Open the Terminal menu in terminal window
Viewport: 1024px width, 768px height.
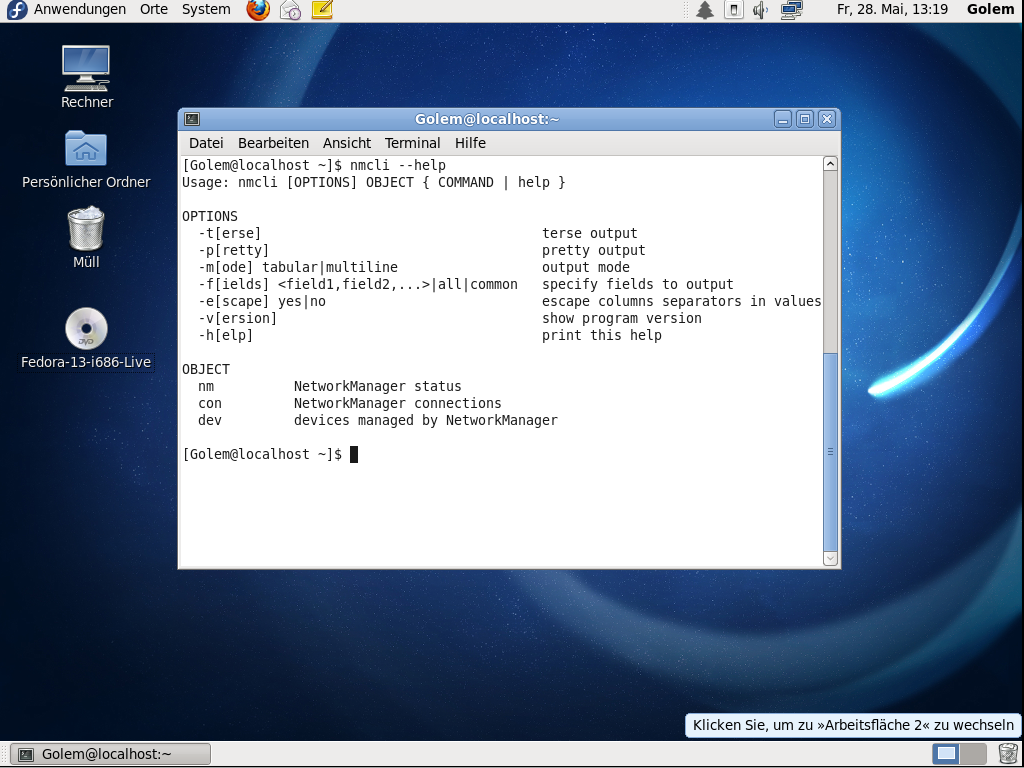(412, 143)
